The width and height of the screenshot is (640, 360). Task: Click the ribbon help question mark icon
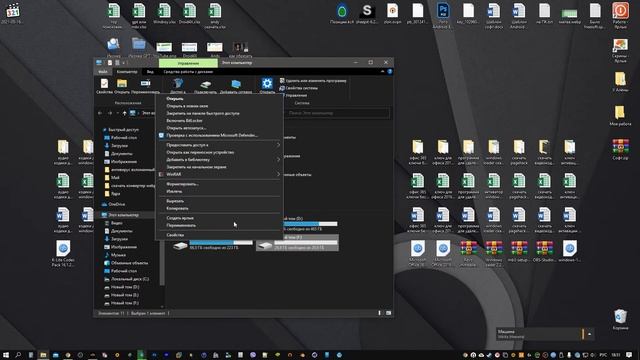[390, 71]
